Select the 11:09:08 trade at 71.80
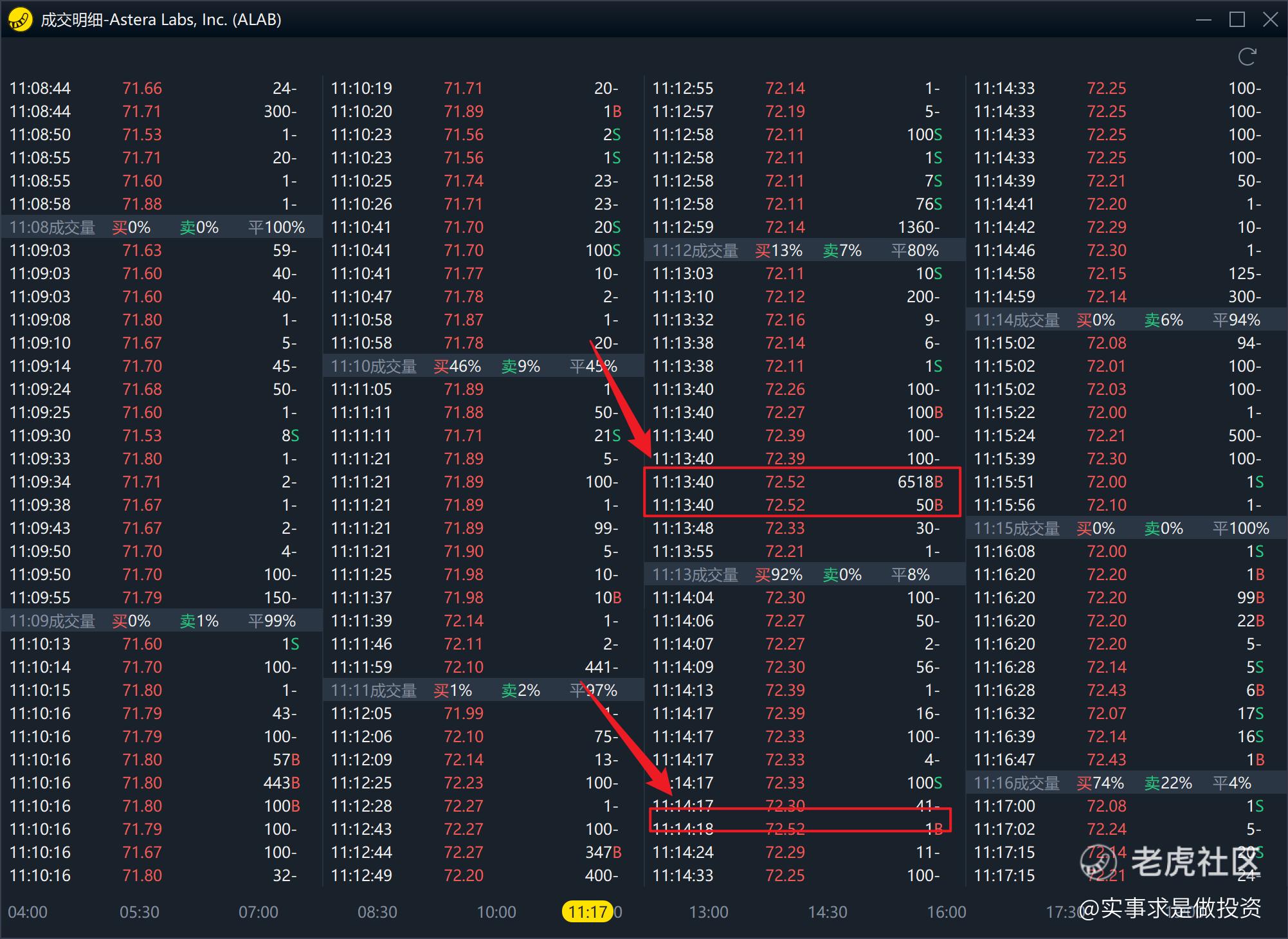The height and width of the screenshot is (939, 1288). click(161, 320)
